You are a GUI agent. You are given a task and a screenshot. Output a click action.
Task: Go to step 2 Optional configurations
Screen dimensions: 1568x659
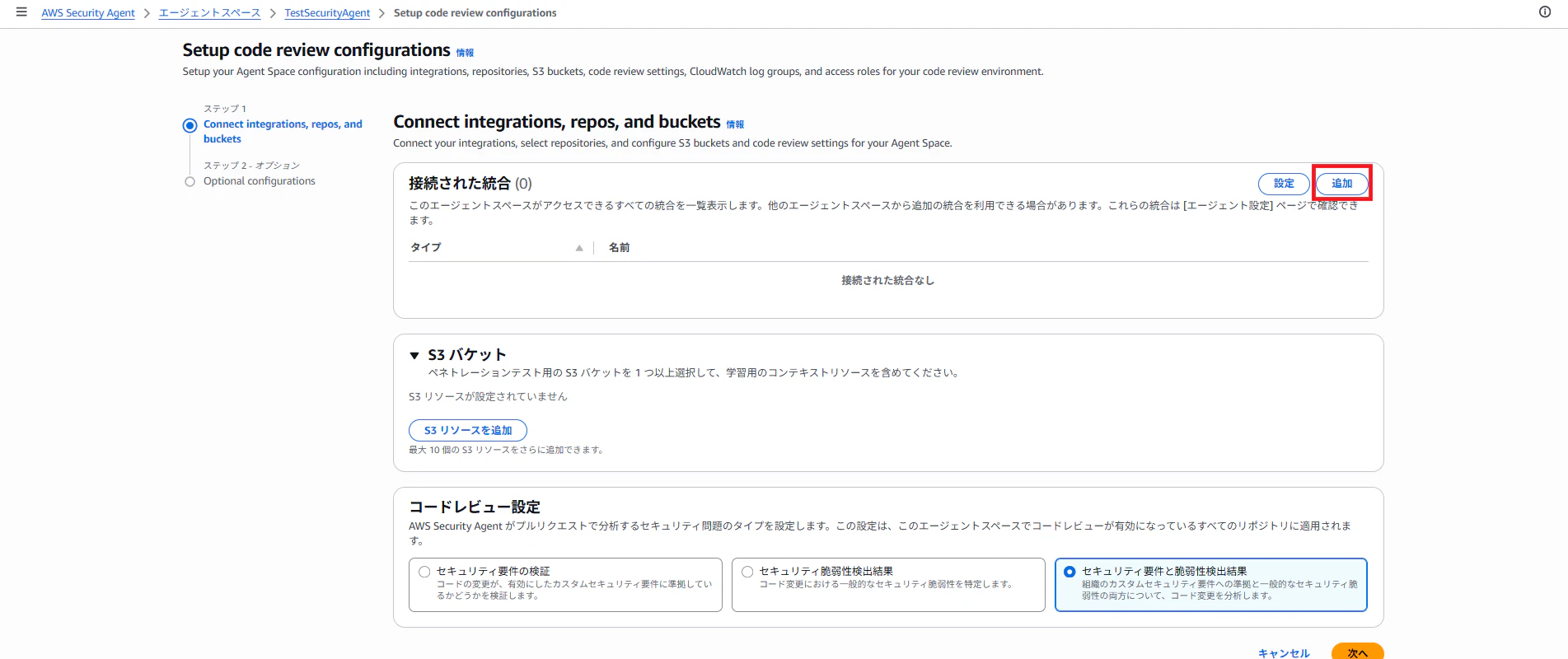(260, 181)
